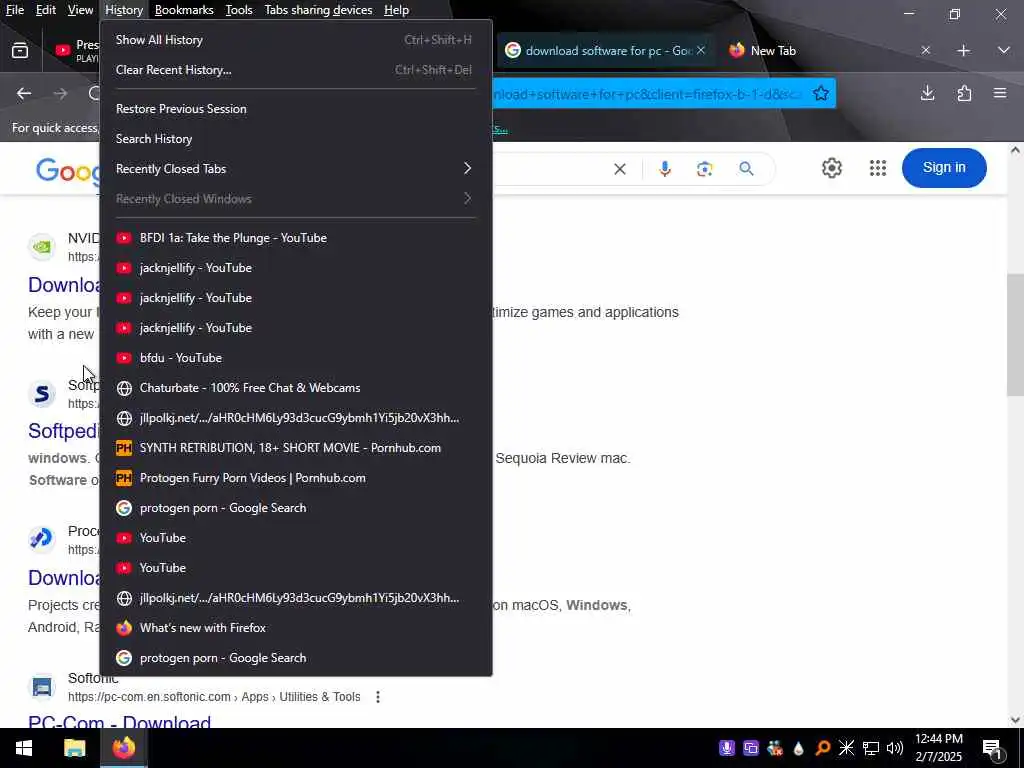Viewport: 1024px width, 768px height.
Task: Open the taskbar clock and date
Action: 938,748
